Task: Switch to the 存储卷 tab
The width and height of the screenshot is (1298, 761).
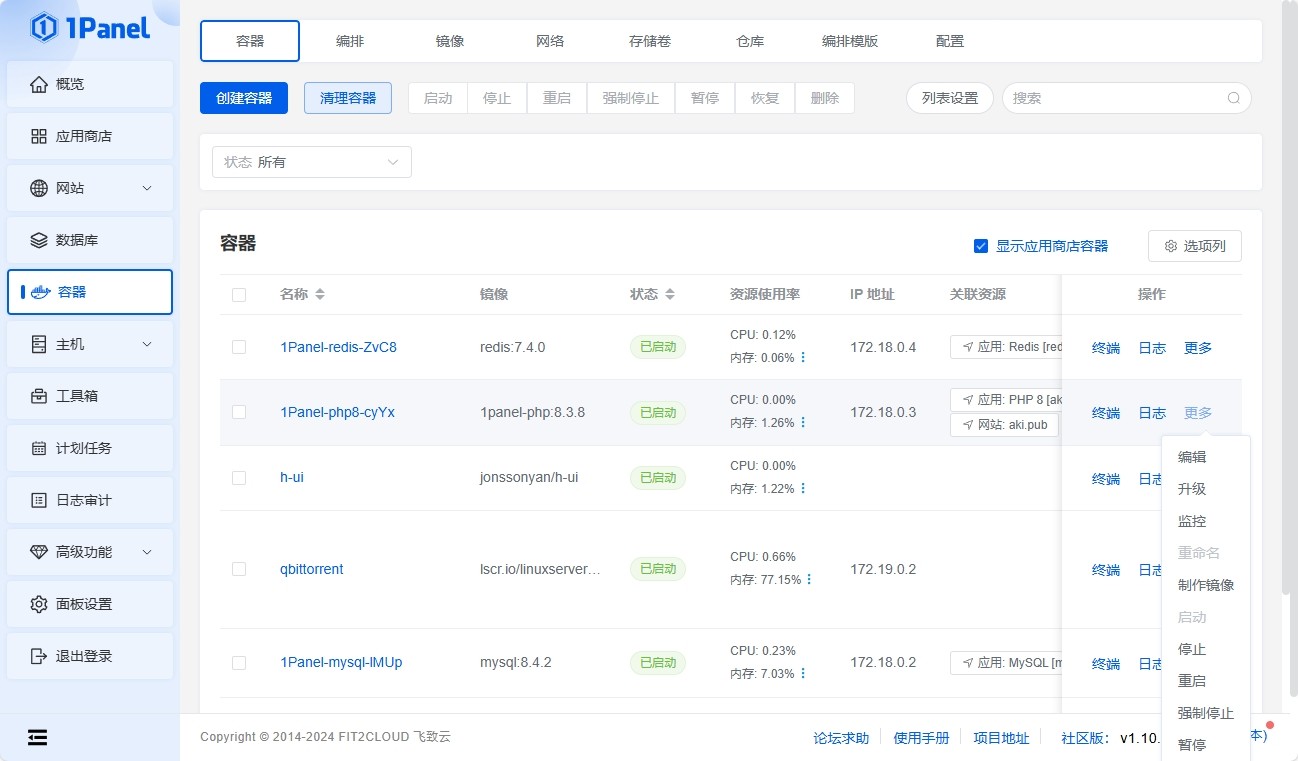Action: [650, 41]
